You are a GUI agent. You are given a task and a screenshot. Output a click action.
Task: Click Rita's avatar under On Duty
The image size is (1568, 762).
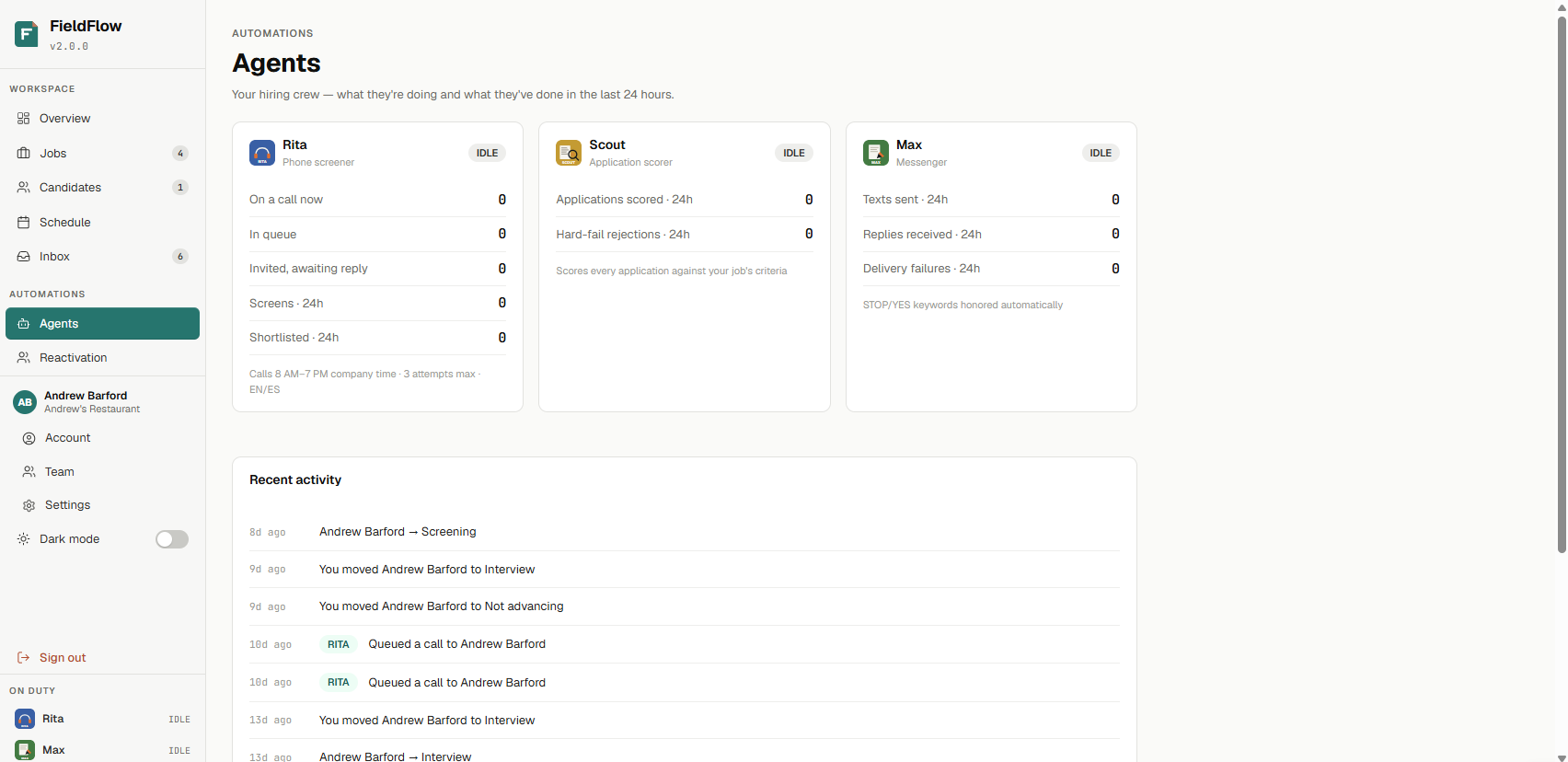(25, 719)
